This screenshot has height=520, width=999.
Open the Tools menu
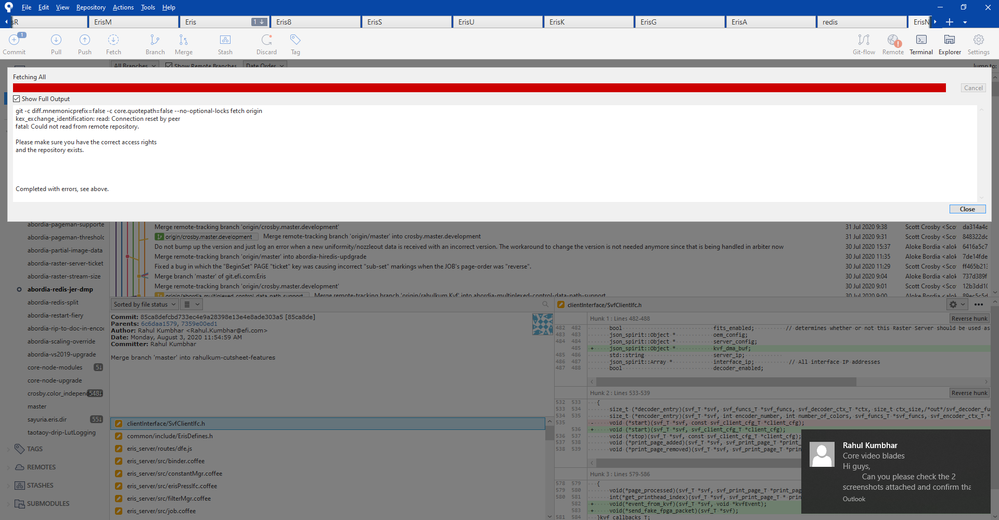coord(148,8)
